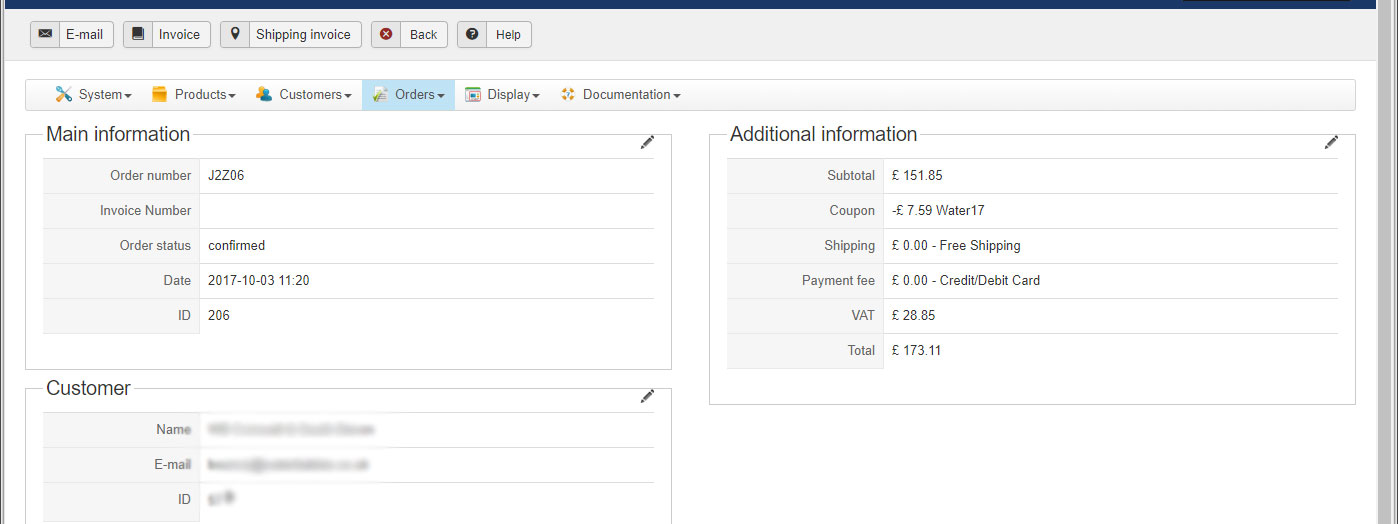Click the Invoice book icon
Image resolution: width=1398 pixels, height=524 pixels.
(x=139, y=34)
